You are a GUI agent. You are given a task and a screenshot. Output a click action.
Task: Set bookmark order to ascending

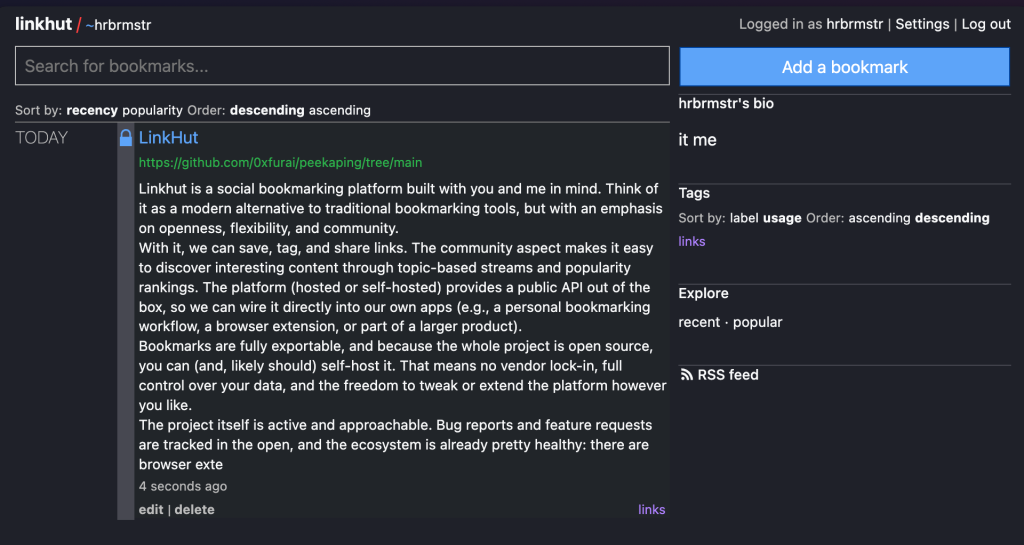click(339, 110)
